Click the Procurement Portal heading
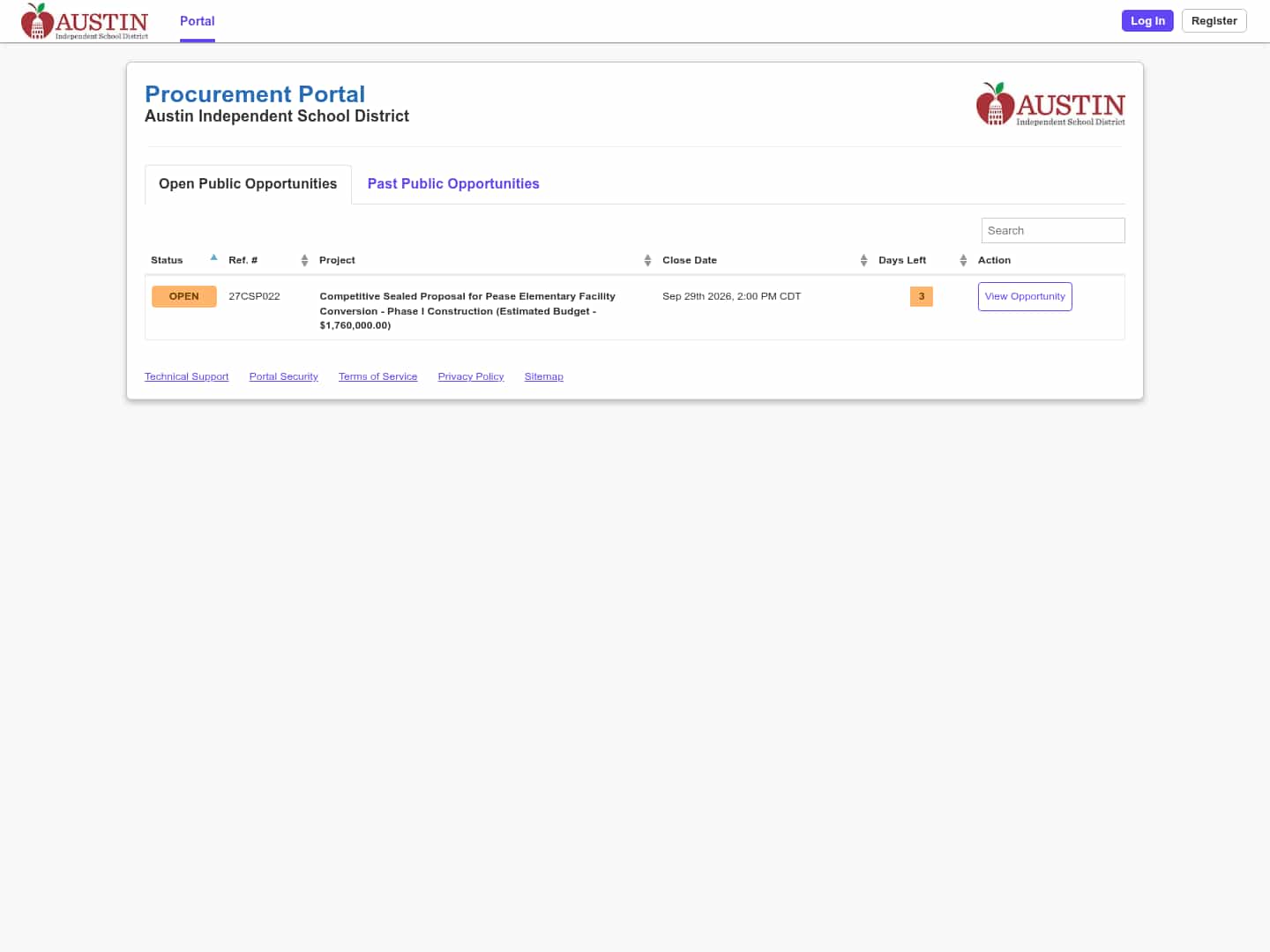1270x952 pixels. pos(255,94)
